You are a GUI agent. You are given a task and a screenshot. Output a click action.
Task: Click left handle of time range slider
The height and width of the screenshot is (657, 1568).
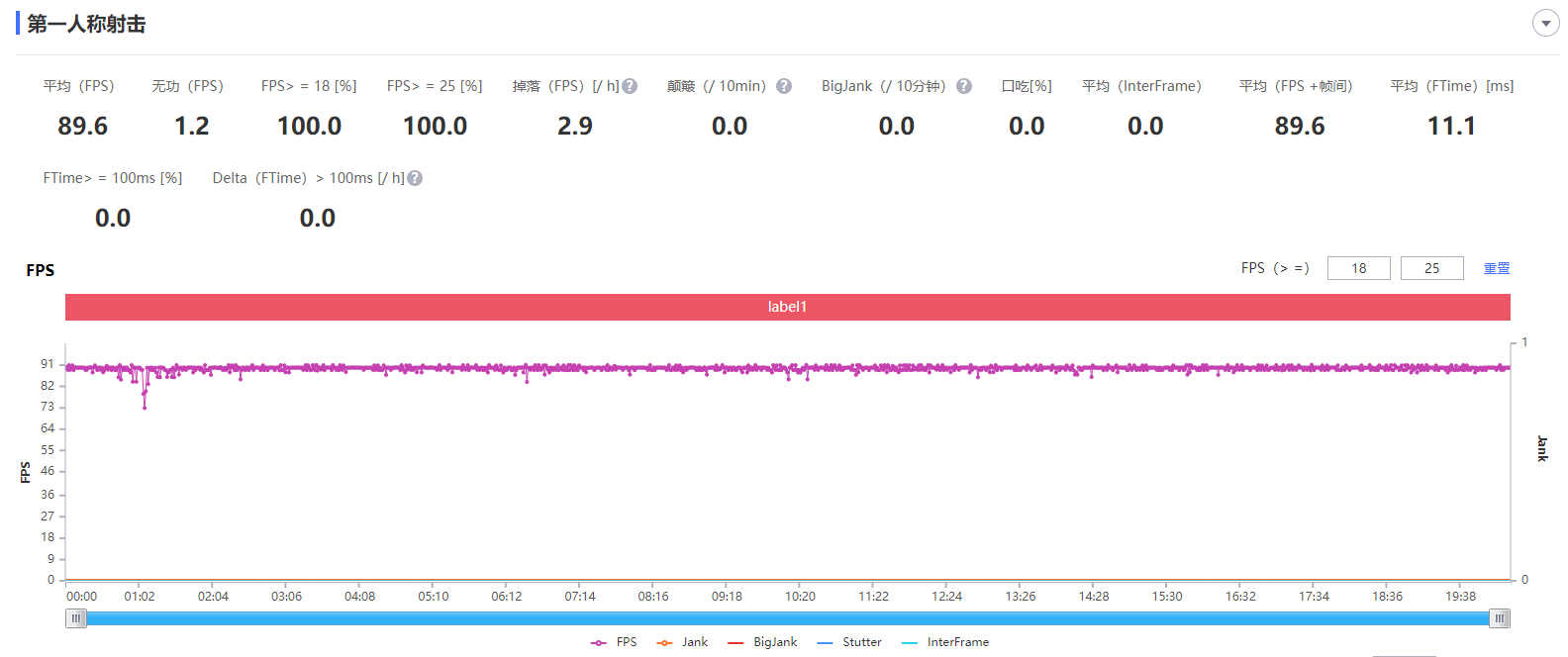[x=76, y=618]
